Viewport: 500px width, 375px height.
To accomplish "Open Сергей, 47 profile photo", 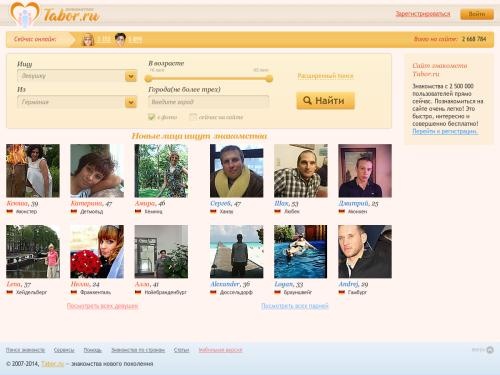I will coord(237,171).
